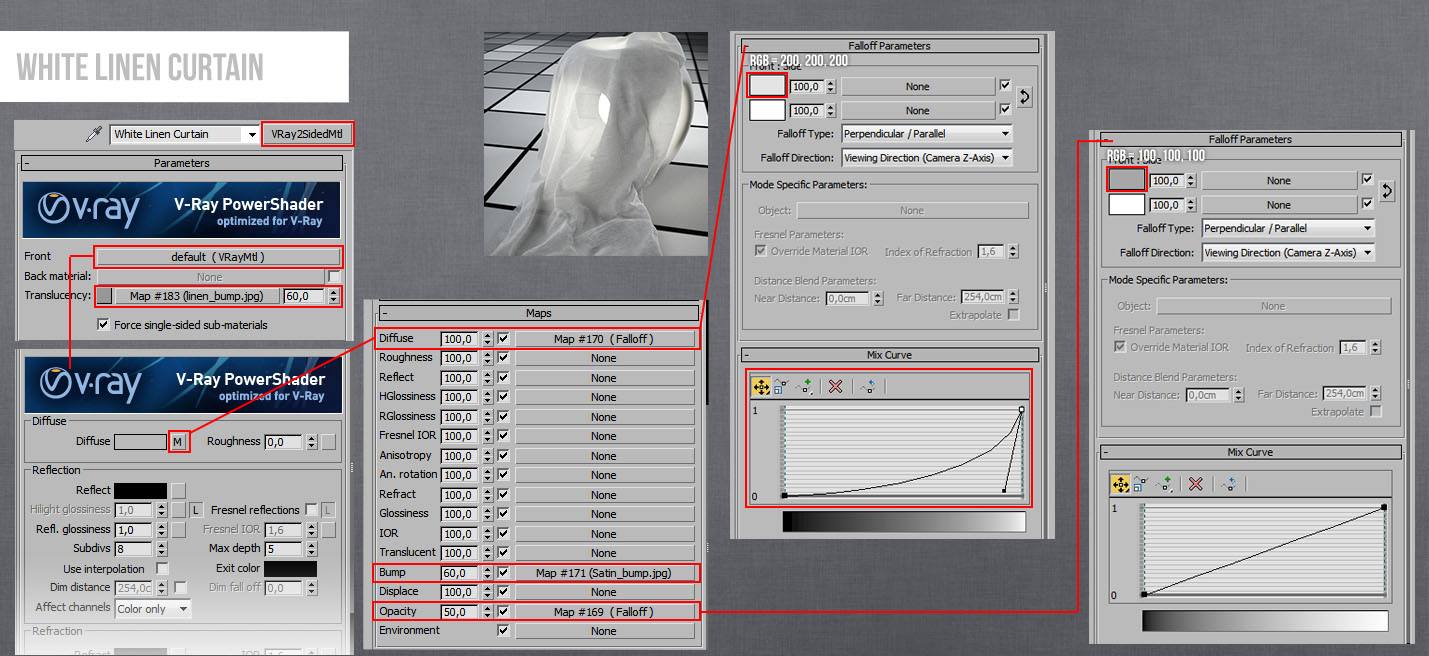
Task: Click the M map button beside Diffuse
Action: (178, 441)
